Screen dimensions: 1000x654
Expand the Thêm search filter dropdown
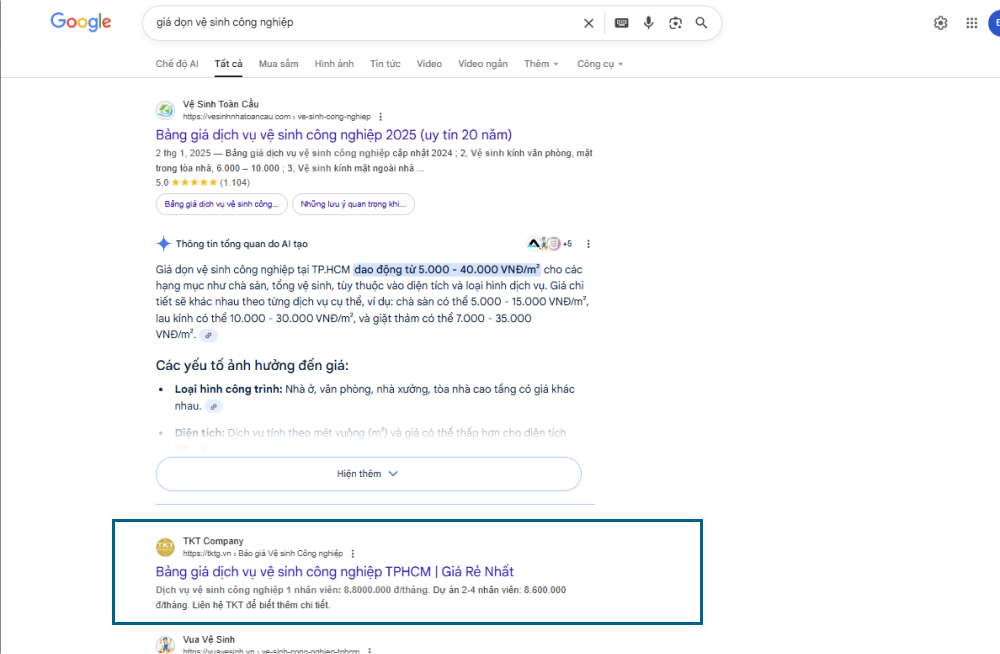[542, 64]
